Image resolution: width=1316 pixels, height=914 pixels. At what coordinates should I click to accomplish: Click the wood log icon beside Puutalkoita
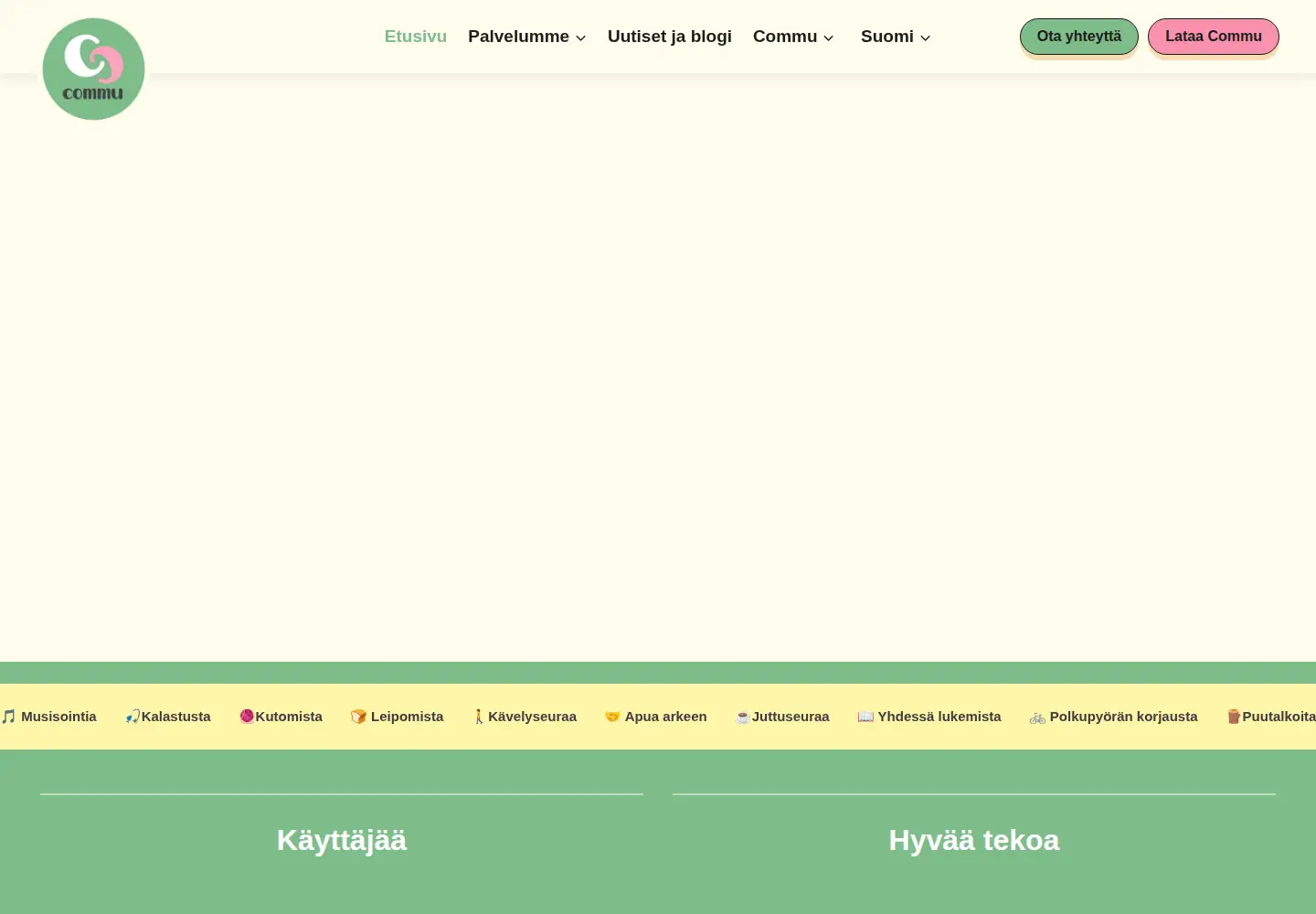coord(1234,717)
